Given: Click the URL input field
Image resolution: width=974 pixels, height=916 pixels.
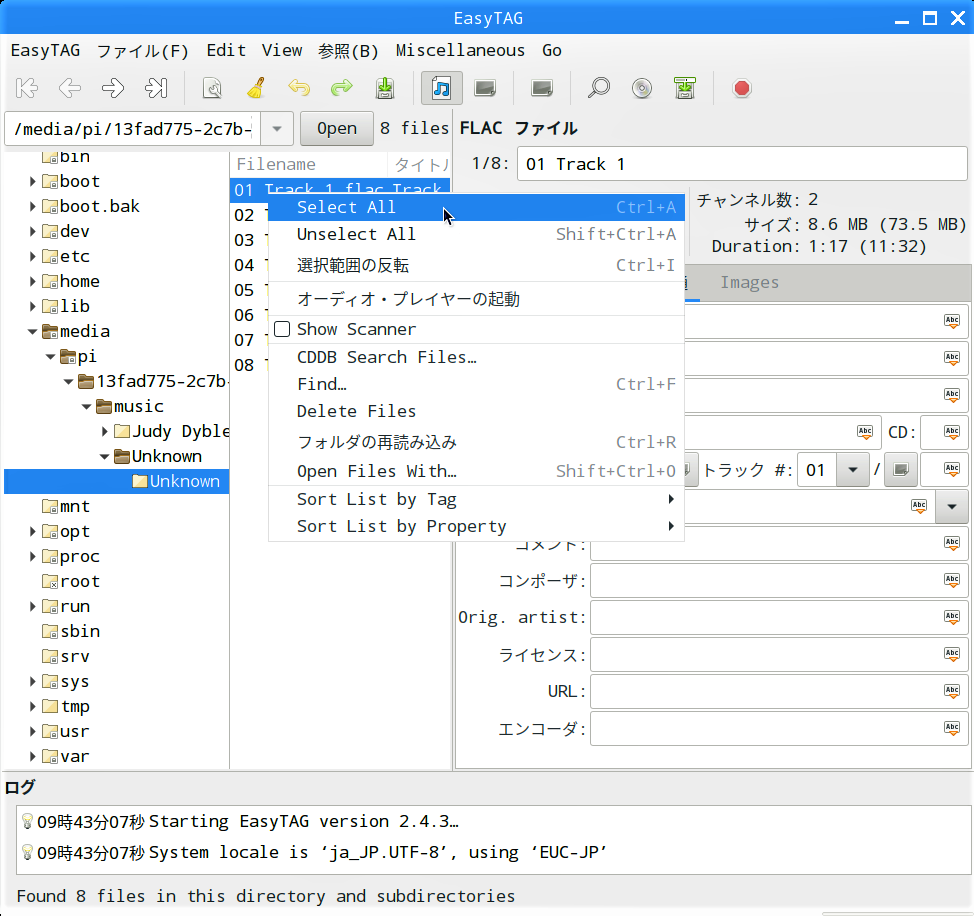Looking at the screenshot, I should [x=779, y=691].
